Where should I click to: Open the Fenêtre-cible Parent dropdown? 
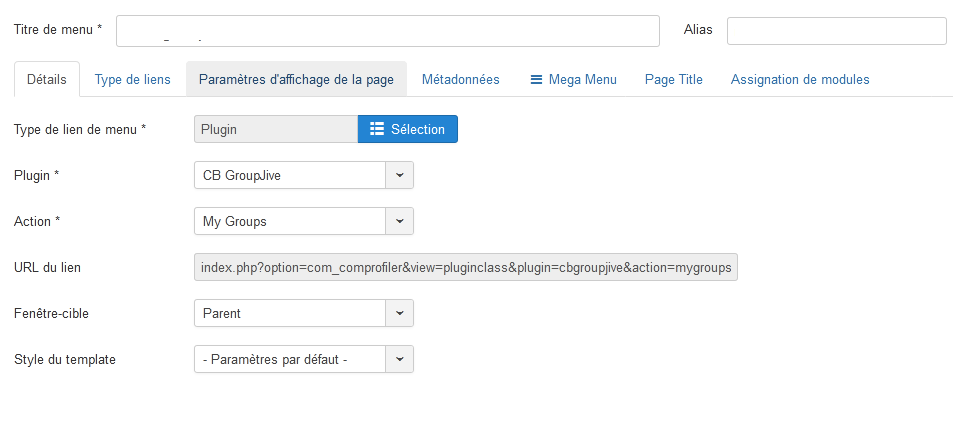(304, 313)
